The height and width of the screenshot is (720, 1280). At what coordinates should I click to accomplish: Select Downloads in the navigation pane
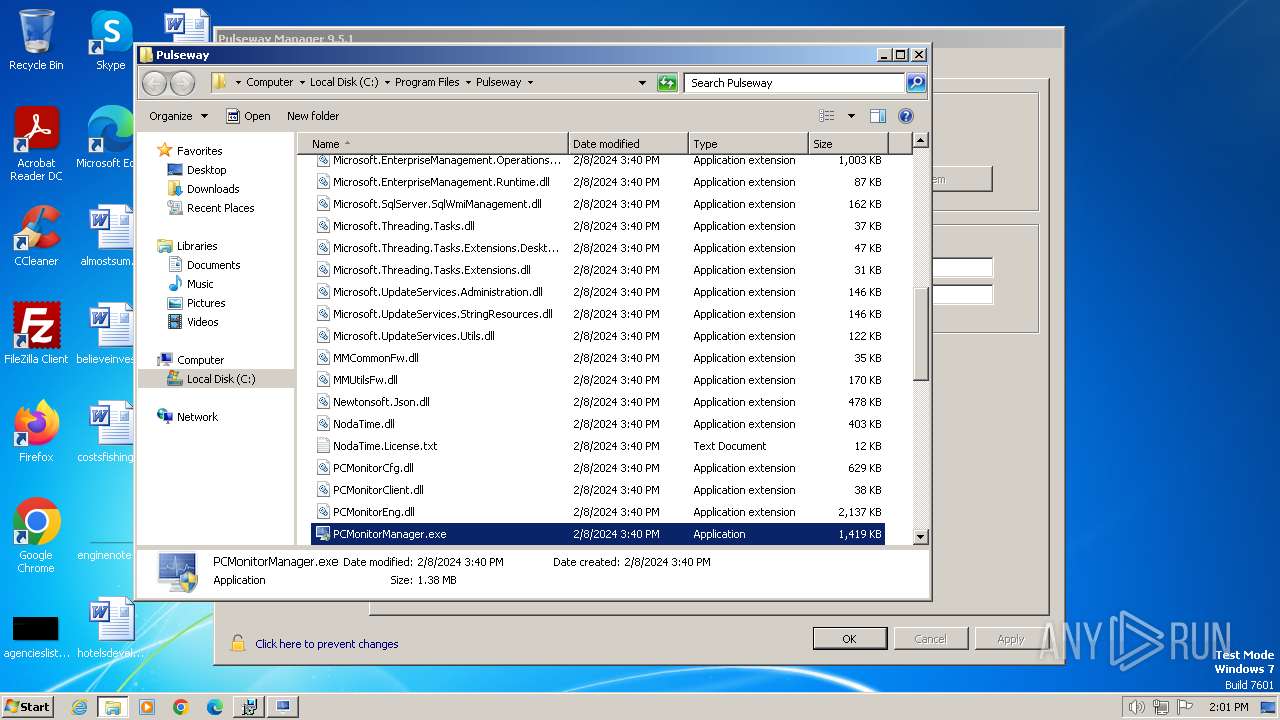(213, 189)
